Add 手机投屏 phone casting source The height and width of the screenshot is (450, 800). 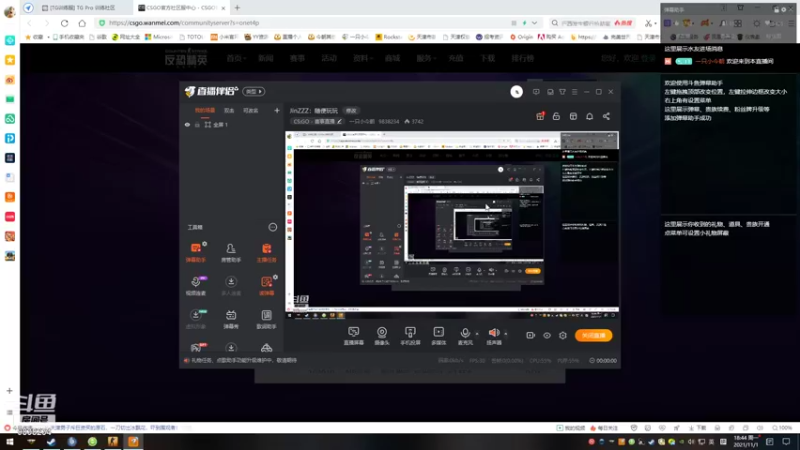(410, 336)
